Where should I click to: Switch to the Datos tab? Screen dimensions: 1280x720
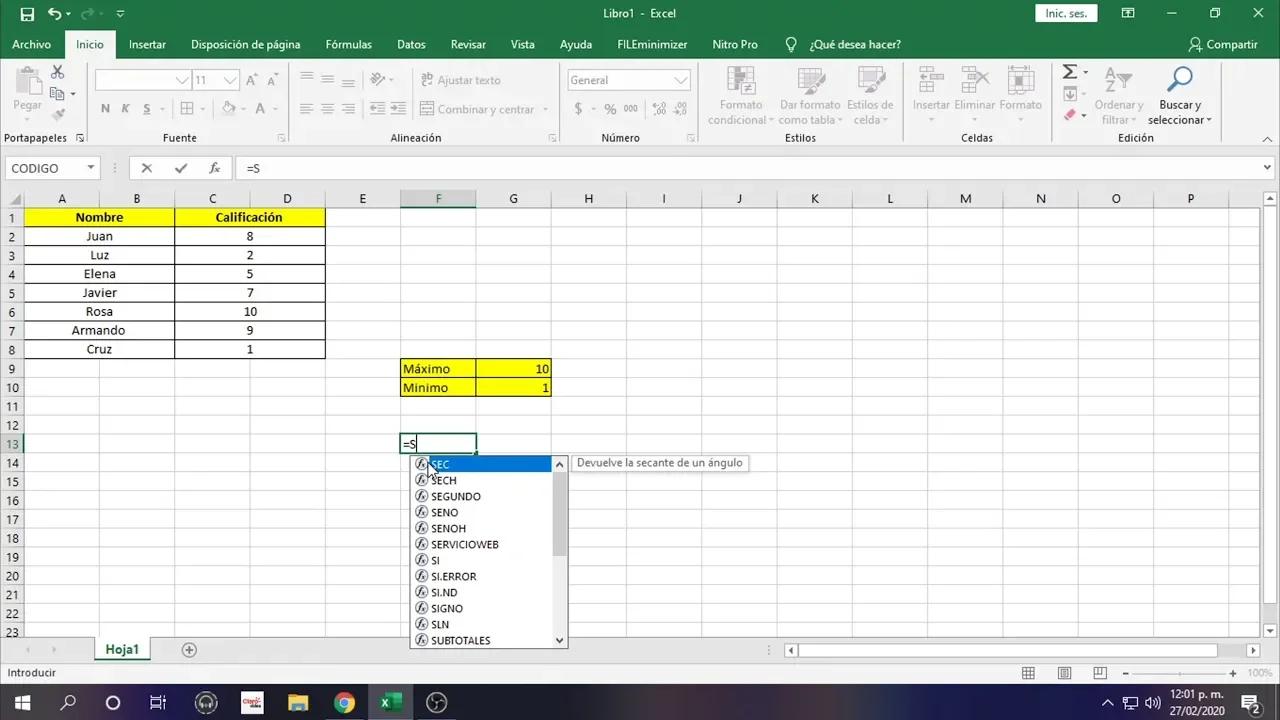tap(411, 44)
